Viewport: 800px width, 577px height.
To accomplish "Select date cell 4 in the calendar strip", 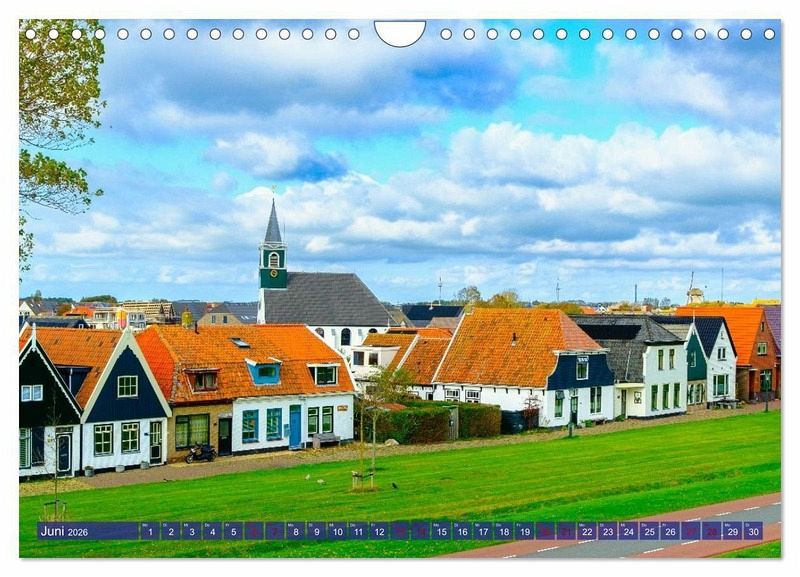I will tap(212, 531).
